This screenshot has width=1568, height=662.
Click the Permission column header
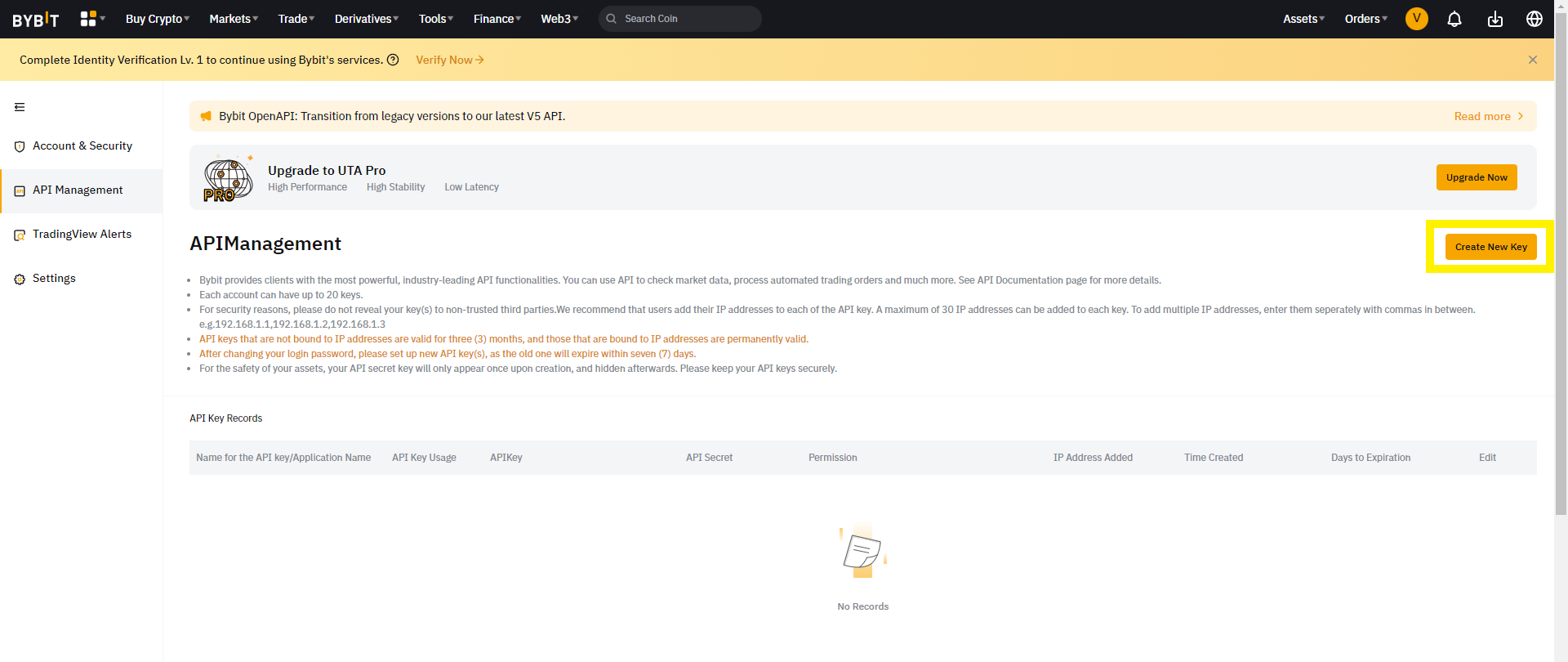(833, 458)
